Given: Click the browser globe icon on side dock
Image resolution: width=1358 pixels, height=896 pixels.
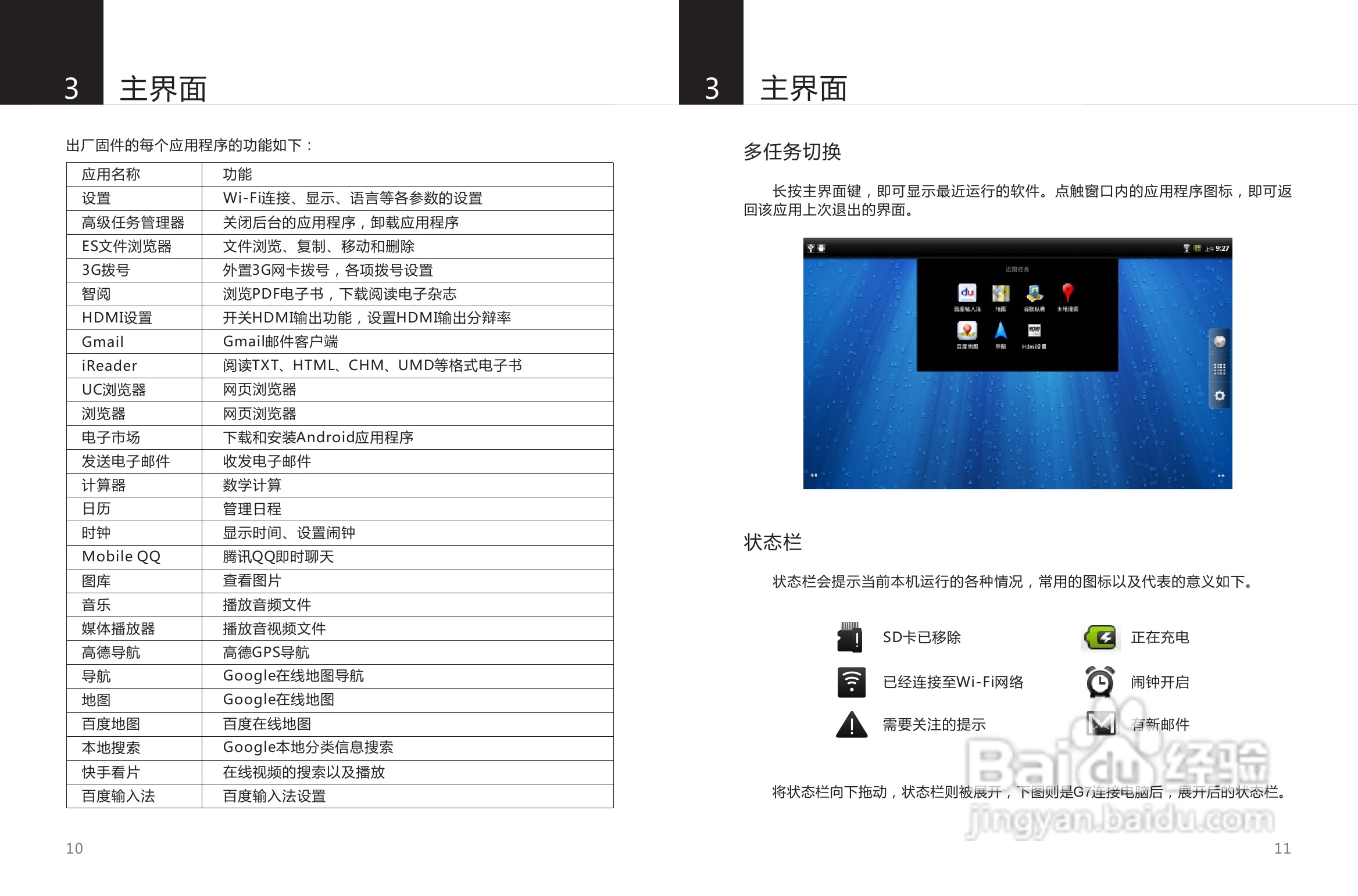Looking at the screenshot, I should pos(1220,342).
